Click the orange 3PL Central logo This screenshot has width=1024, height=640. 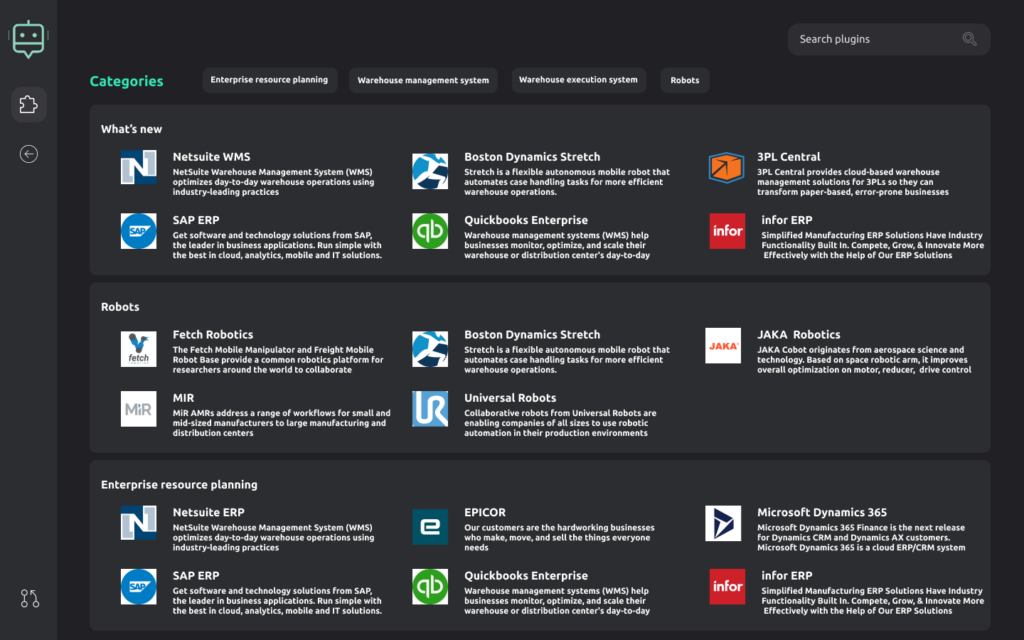click(x=726, y=168)
